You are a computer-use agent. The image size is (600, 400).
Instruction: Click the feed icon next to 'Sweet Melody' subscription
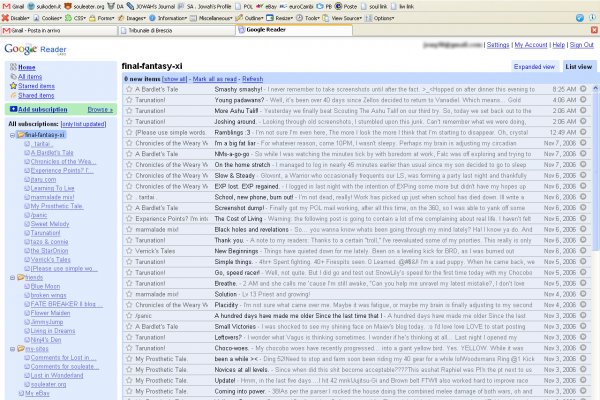[x=27, y=224]
